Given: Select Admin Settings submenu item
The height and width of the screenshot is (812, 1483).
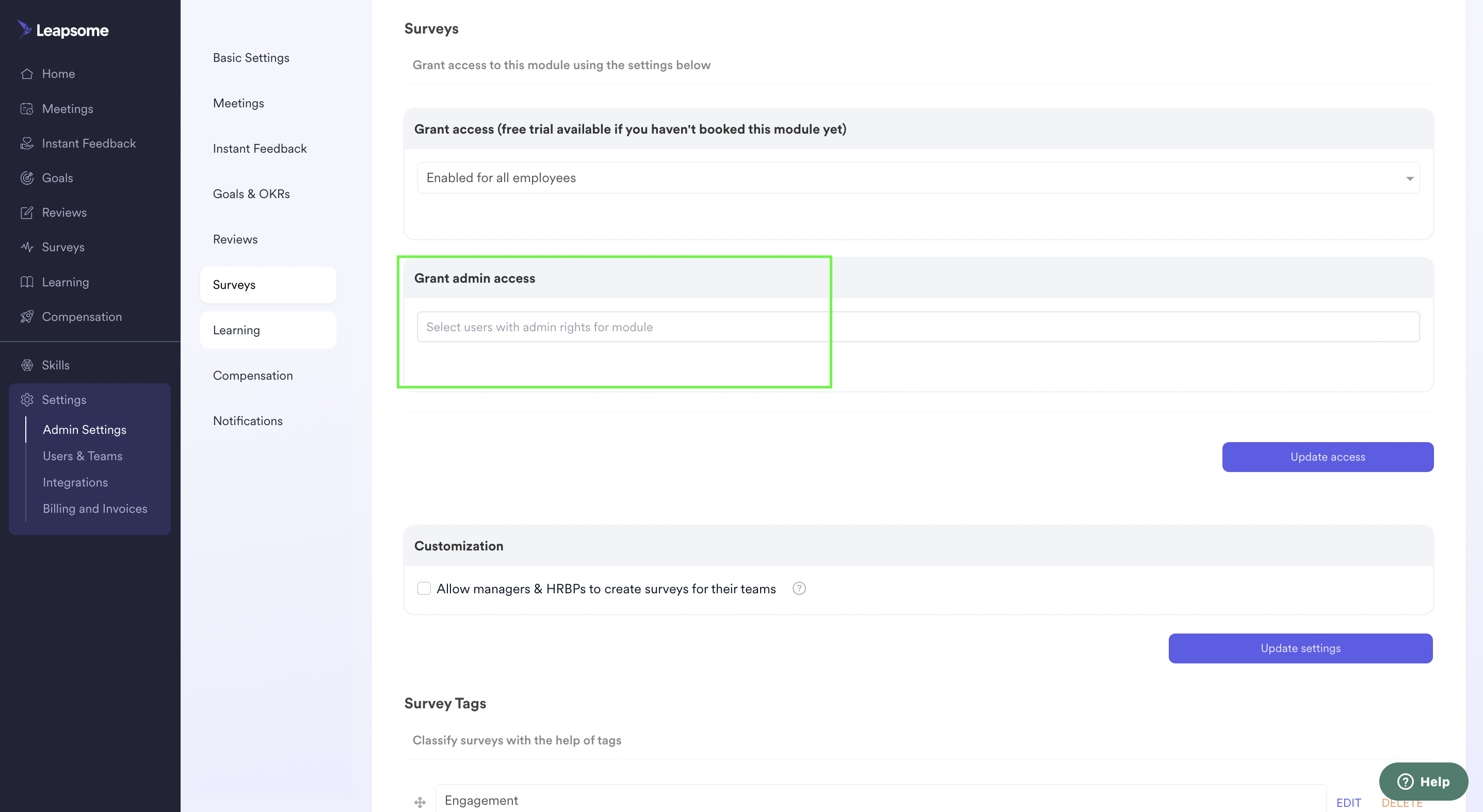Looking at the screenshot, I should click(84, 430).
